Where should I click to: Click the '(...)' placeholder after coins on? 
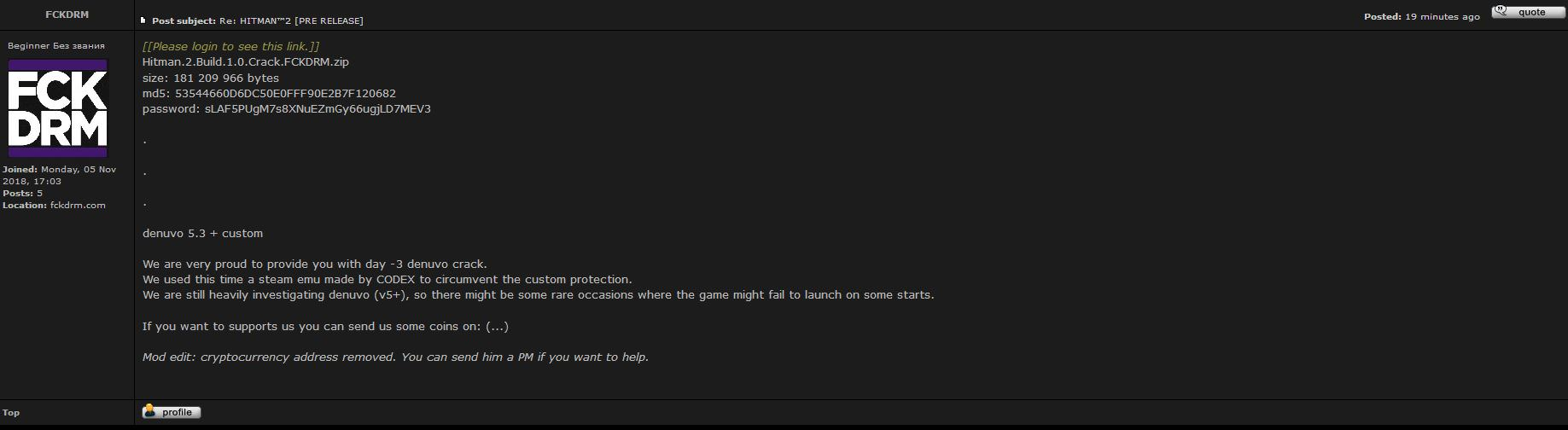pos(497,326)
